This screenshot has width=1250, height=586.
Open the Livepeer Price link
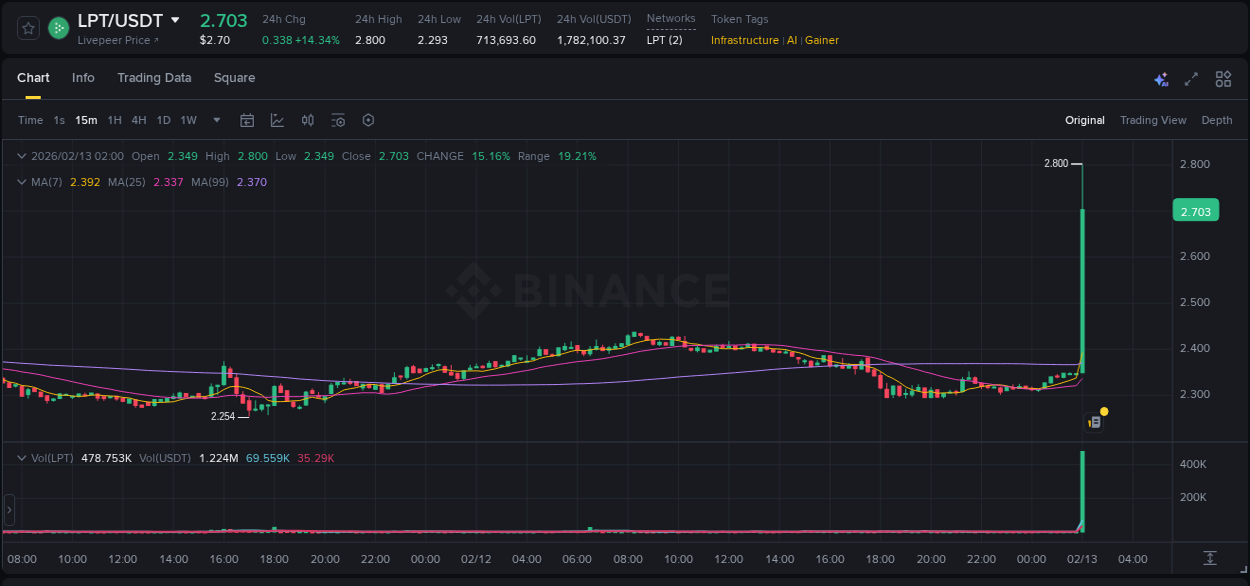[118, 40]
